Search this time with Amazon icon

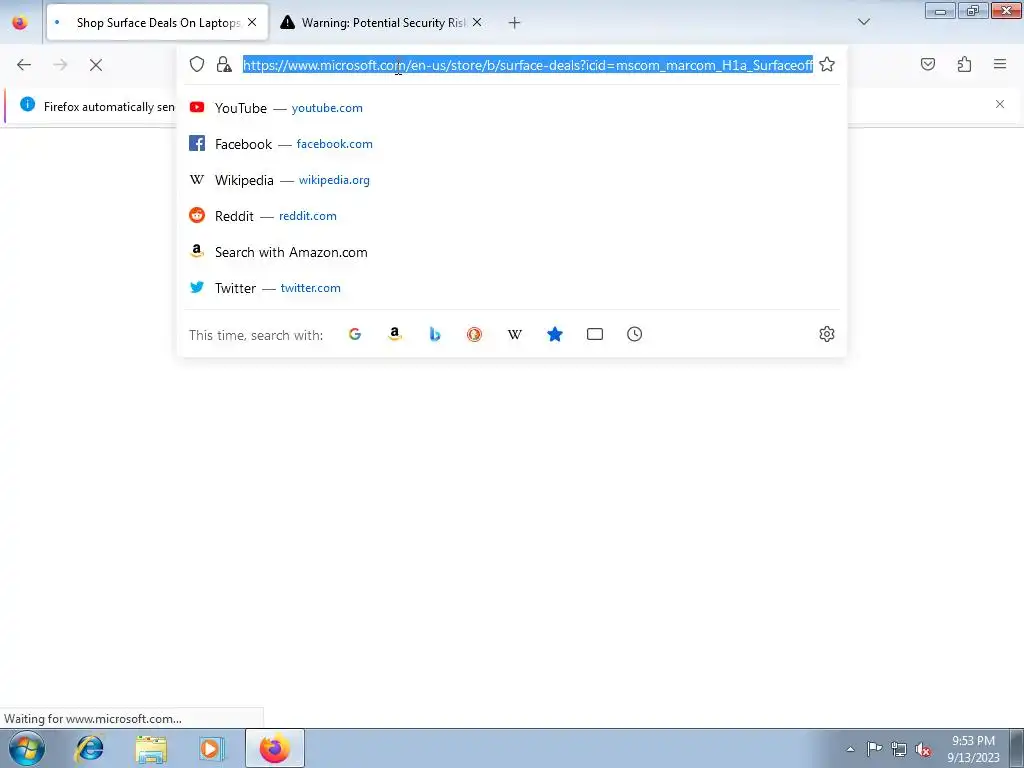tap(394, 334)
